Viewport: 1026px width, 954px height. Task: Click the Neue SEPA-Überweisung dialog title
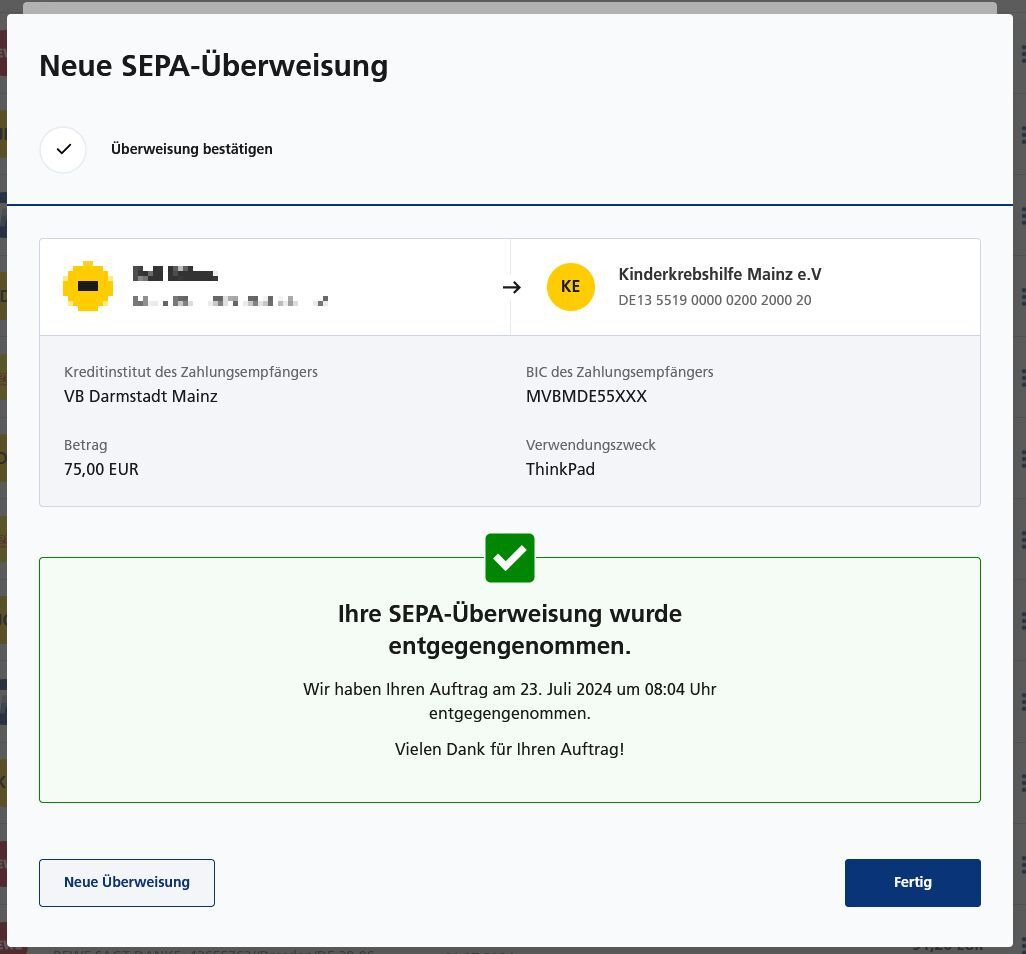(x=213, y=66)
